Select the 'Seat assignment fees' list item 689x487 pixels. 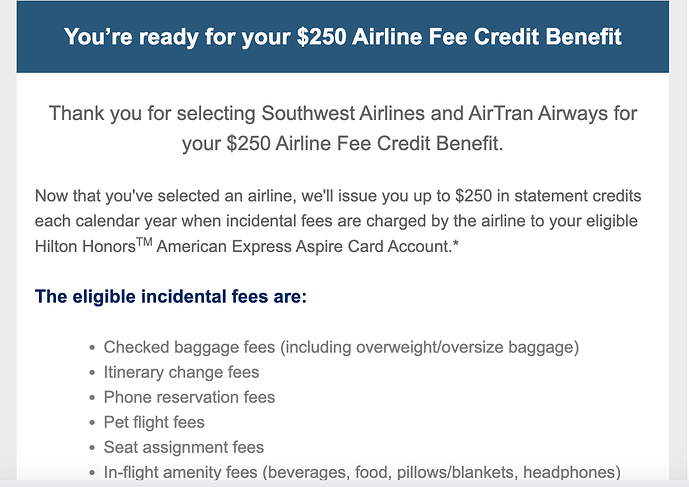[x=184, y=447]
